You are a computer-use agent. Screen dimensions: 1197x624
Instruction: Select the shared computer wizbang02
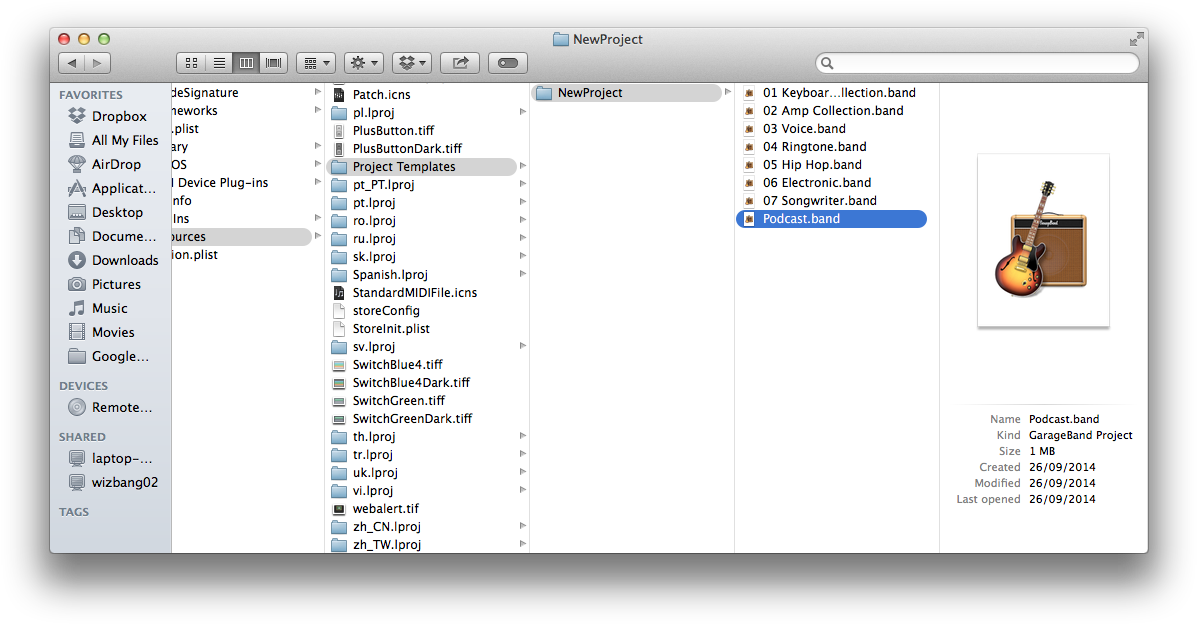point(113,482)
